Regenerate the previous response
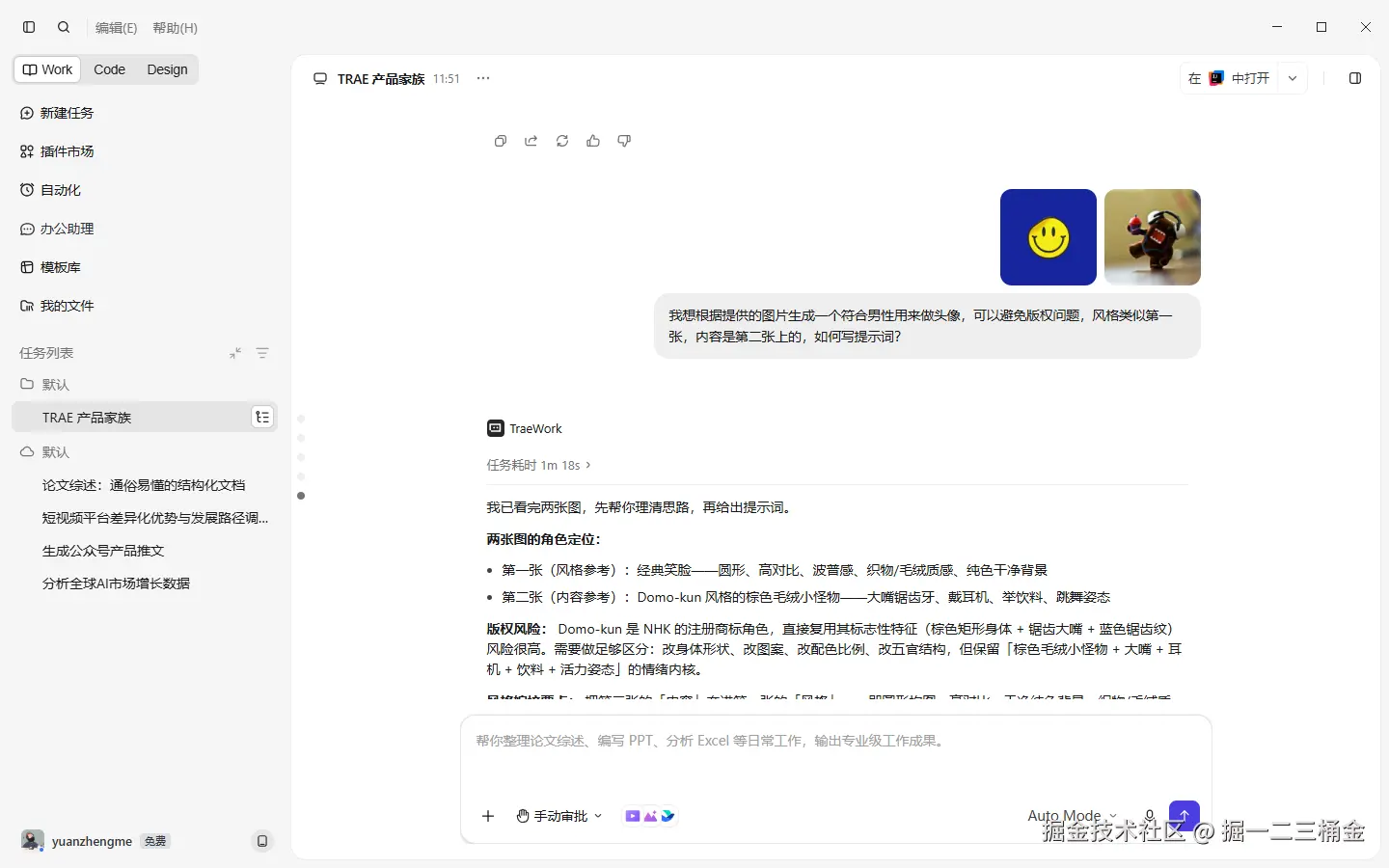 point(562,141)
